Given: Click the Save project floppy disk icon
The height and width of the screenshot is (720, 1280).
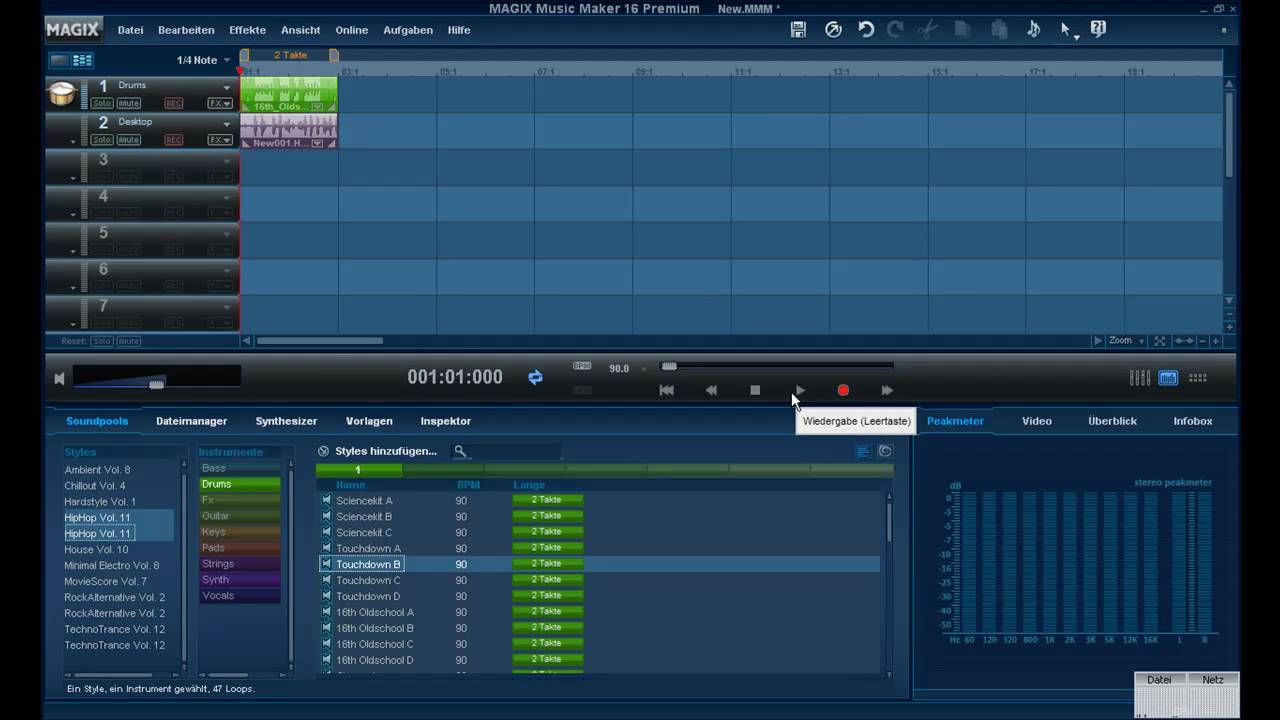Looking at the screenshot, I should (x=798, y=30).
